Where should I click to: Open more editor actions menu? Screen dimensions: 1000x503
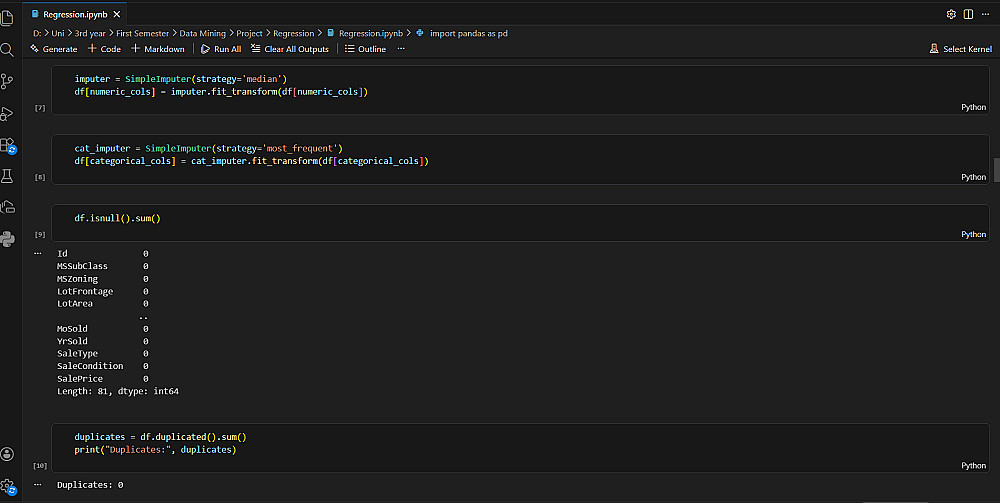985,14
